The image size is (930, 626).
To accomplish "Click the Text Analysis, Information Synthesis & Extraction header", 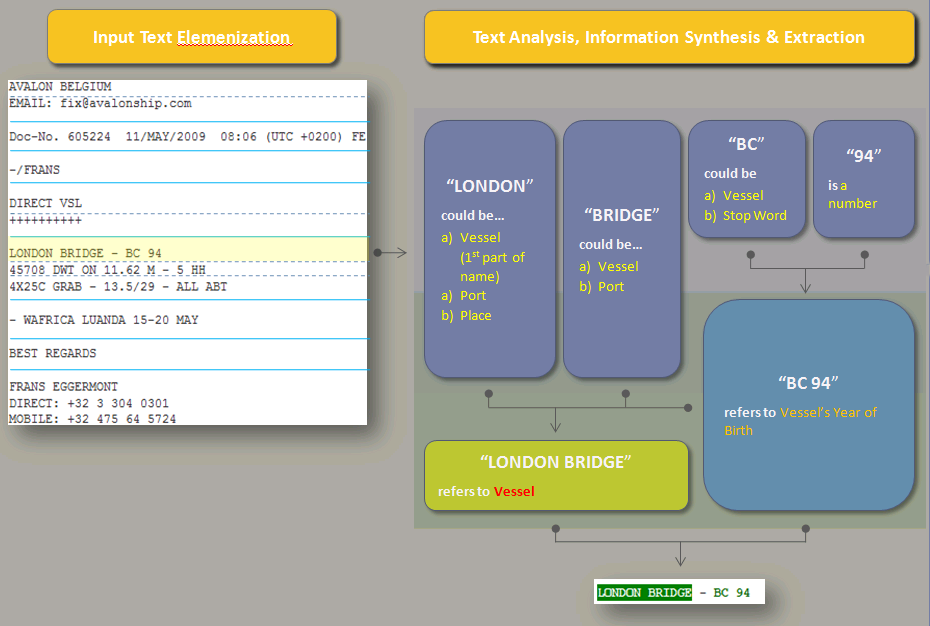I will point(669,37).
